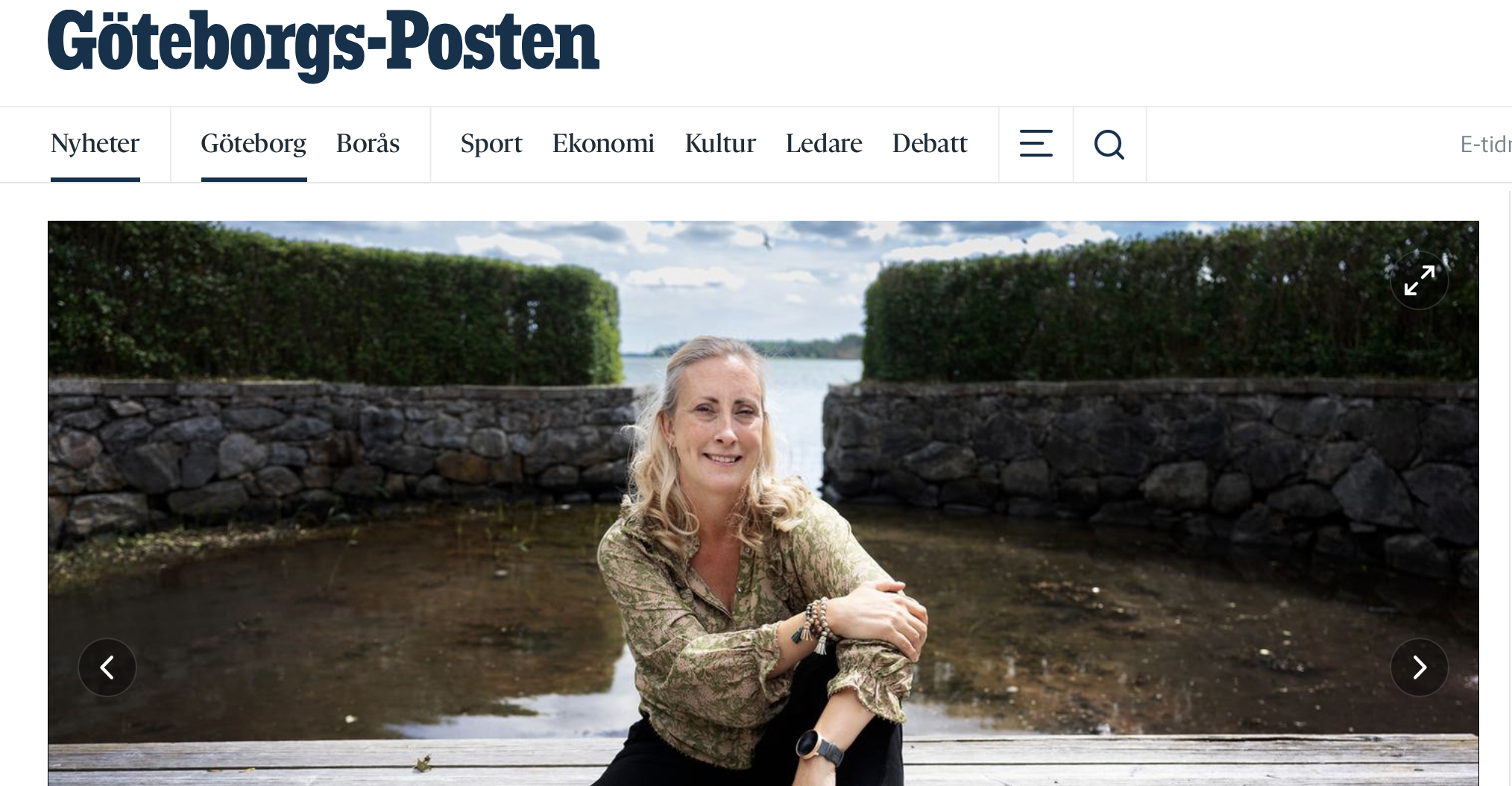
Task: Show the next slideshow image
Action: [1419, 667]
